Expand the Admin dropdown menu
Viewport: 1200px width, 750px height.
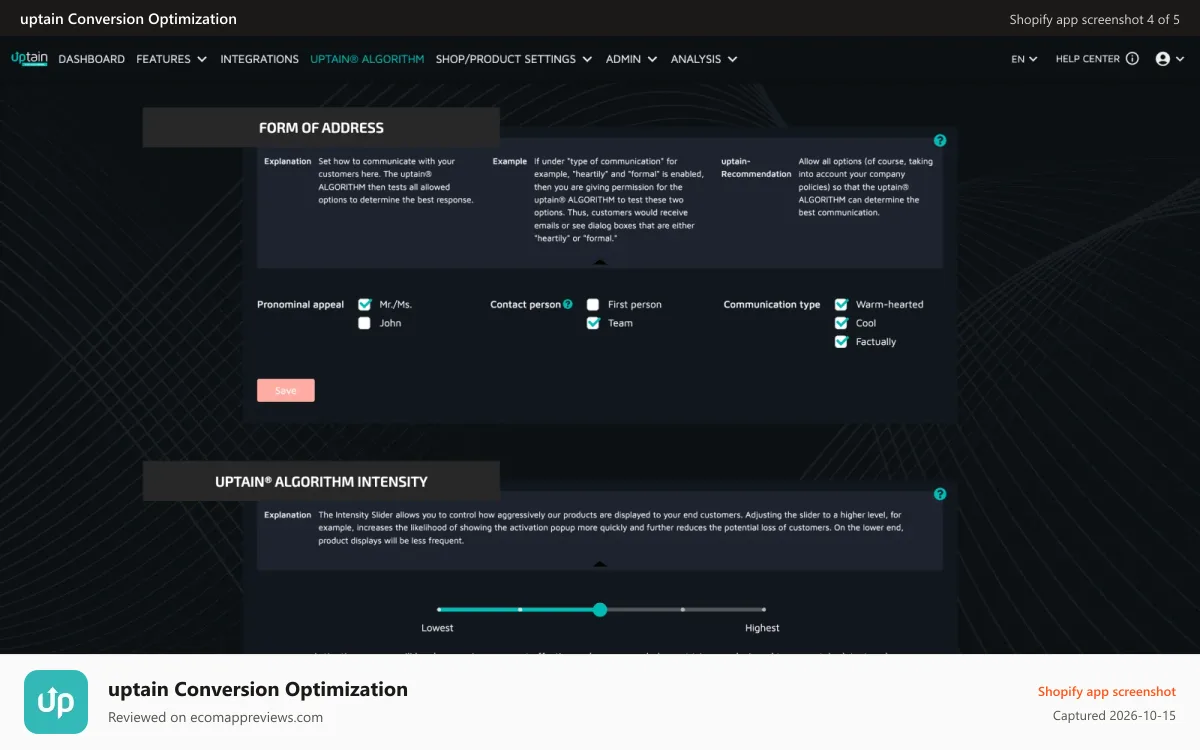[631, 59]
